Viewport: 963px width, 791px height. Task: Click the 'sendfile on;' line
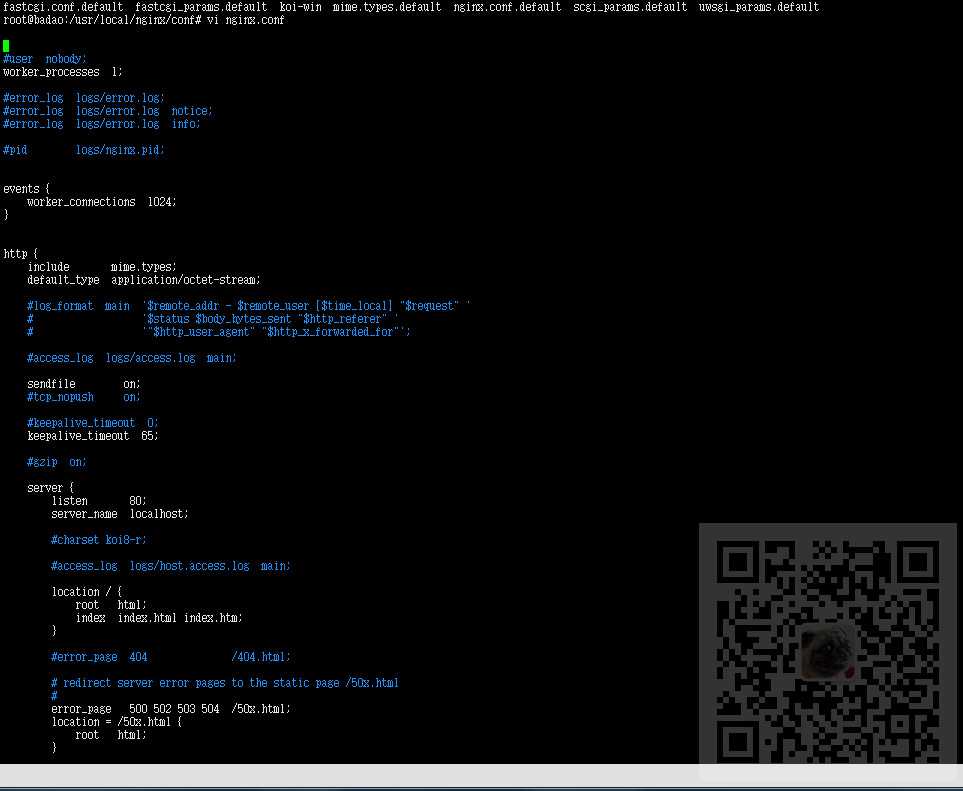(84, 384)
